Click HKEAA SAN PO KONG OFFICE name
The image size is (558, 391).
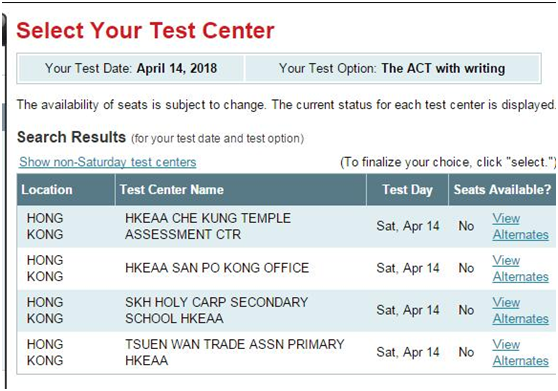217,268
